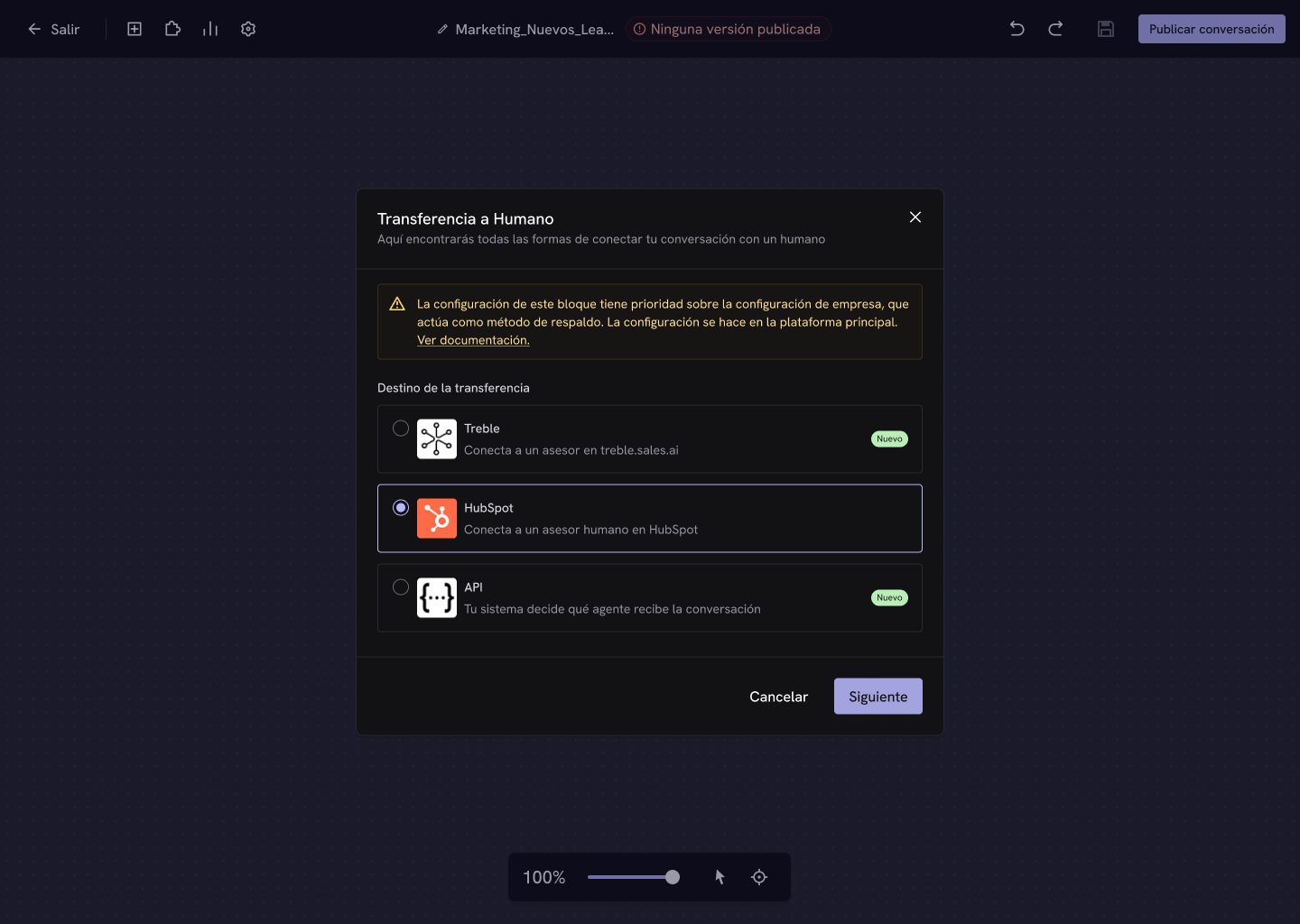Select the pointer cursor tool

coord(720,877)
